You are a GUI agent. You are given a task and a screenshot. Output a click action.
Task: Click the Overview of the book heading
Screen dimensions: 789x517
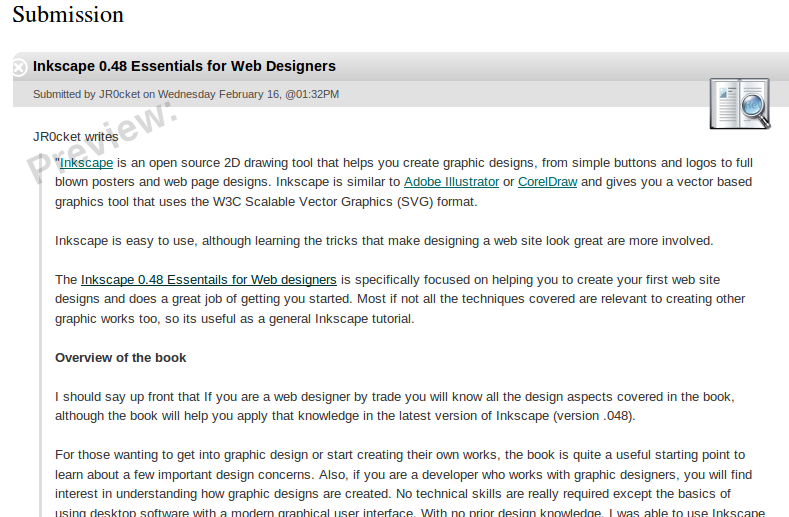pyautogui.click(x=120, y=357)
